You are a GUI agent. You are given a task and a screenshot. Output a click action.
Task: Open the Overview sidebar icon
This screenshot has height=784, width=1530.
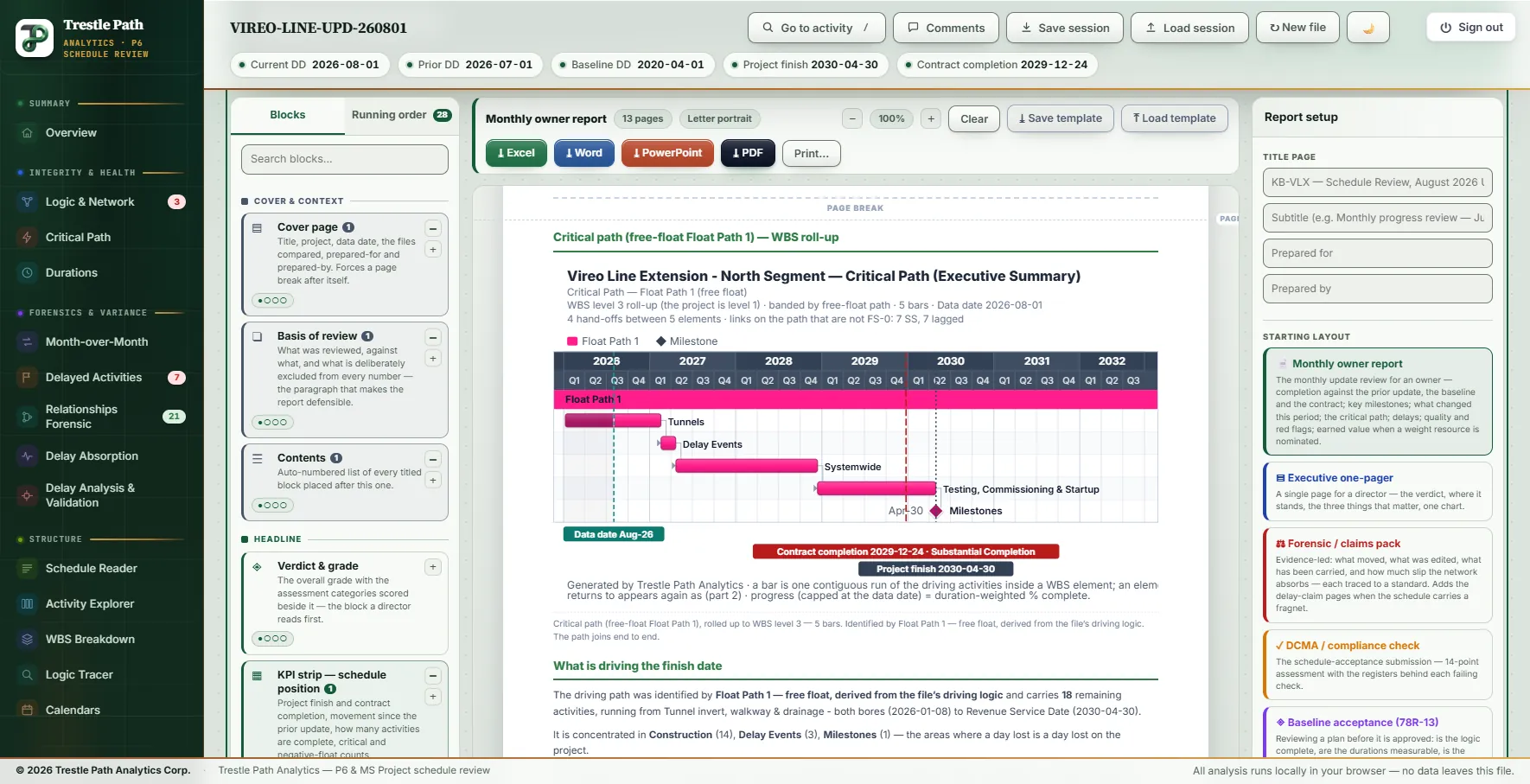[x=27, y=133]
